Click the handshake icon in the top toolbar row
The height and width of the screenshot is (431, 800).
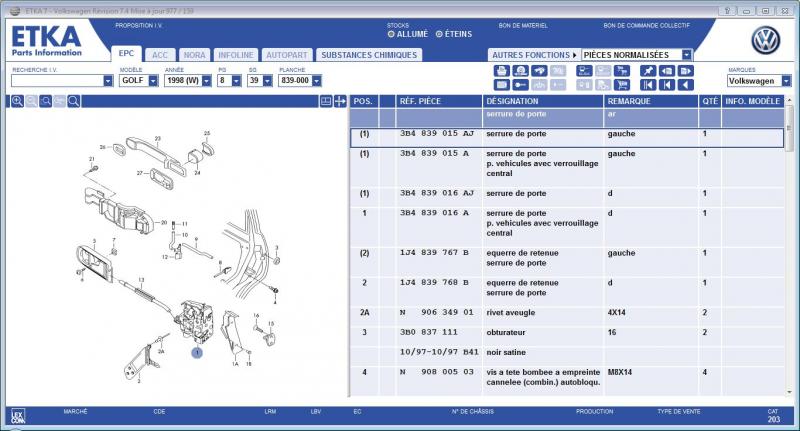tap(539, 70)
